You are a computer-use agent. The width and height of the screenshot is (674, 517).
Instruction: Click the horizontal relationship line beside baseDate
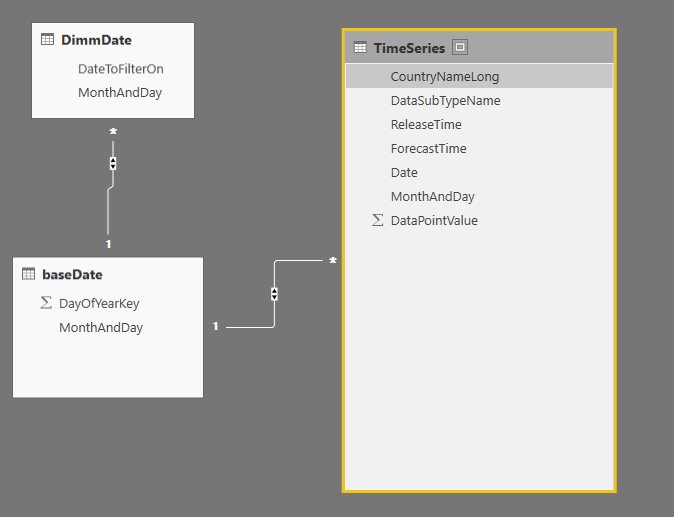tap(249, 327)
